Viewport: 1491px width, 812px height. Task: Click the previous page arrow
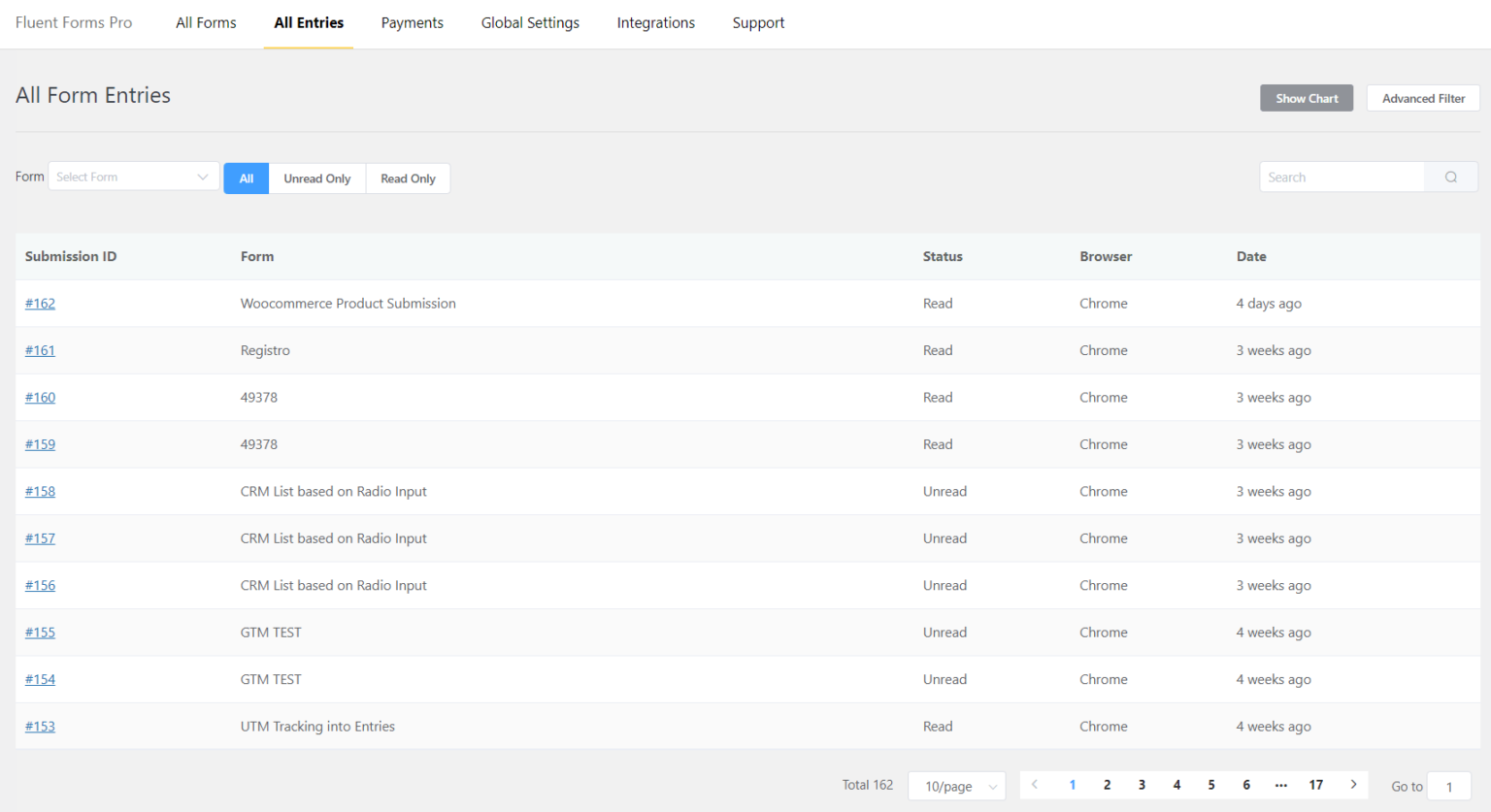coord(1035,784)
